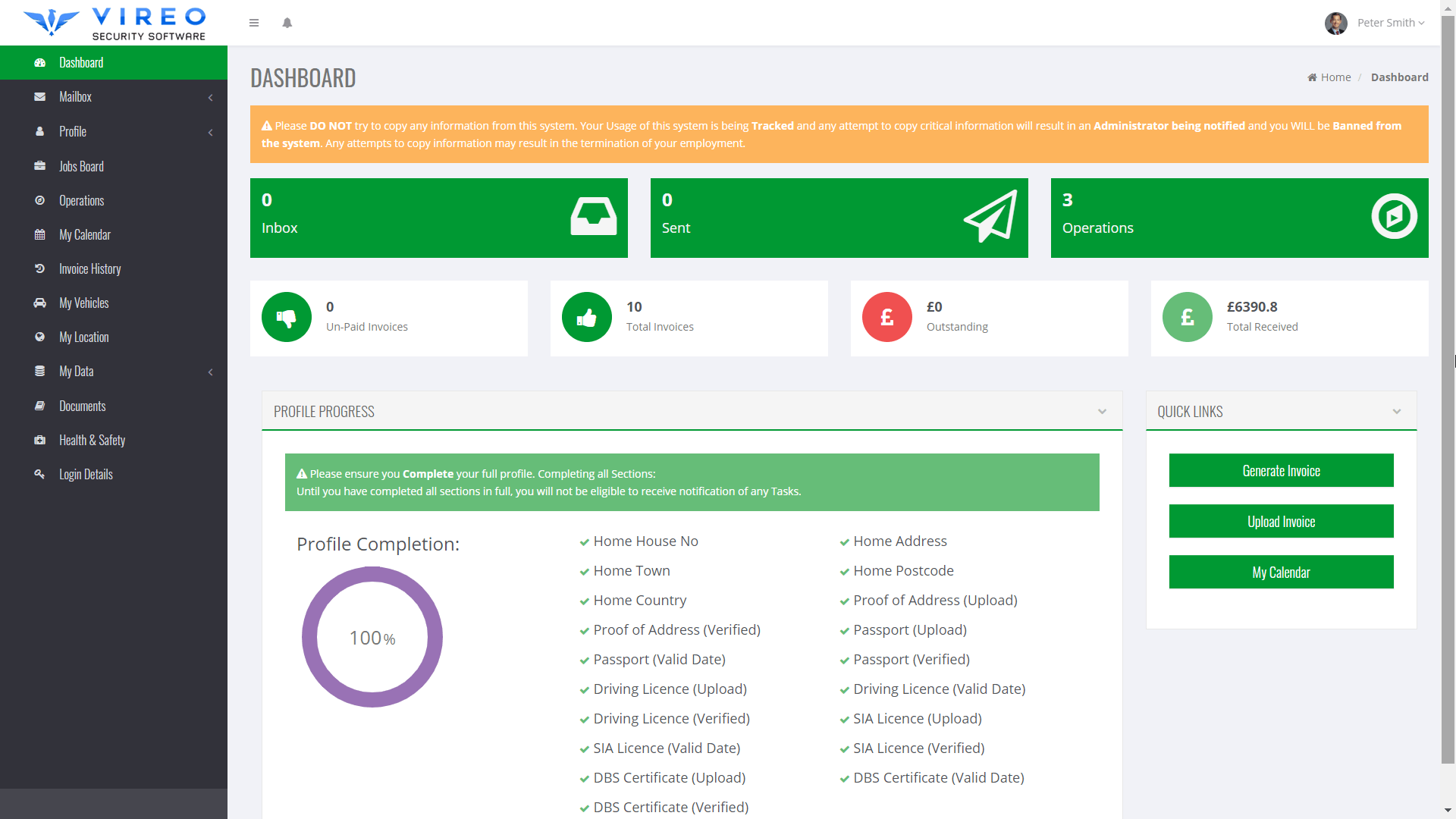Click the Login Details key icon
The width and height of the screenshot is (1456, 819).
pos(39,474)
